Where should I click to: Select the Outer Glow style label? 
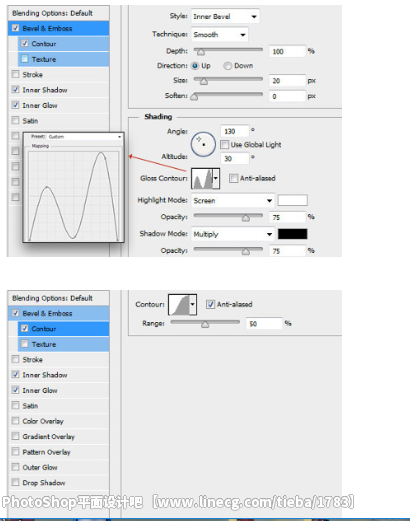(x=40, y=467)
